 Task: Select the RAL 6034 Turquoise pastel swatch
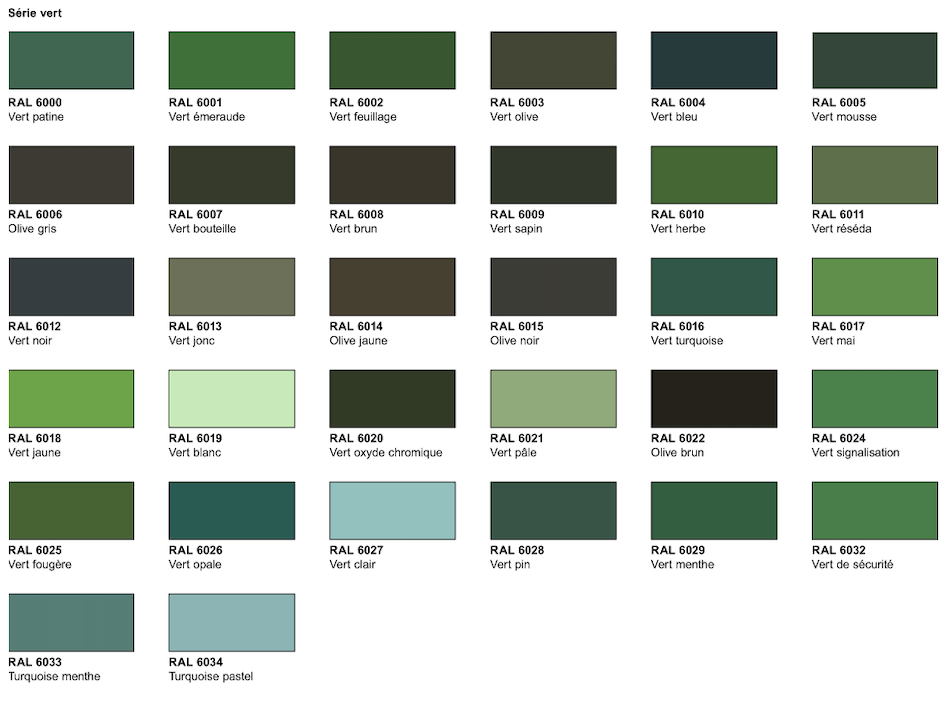point(232,622)
